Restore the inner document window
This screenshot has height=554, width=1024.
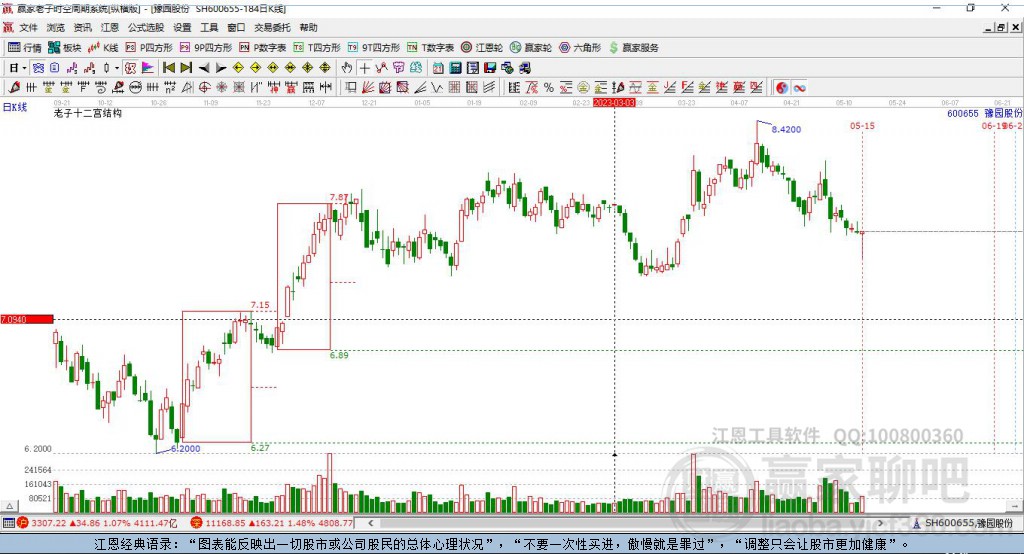[x=1001, y=27]
